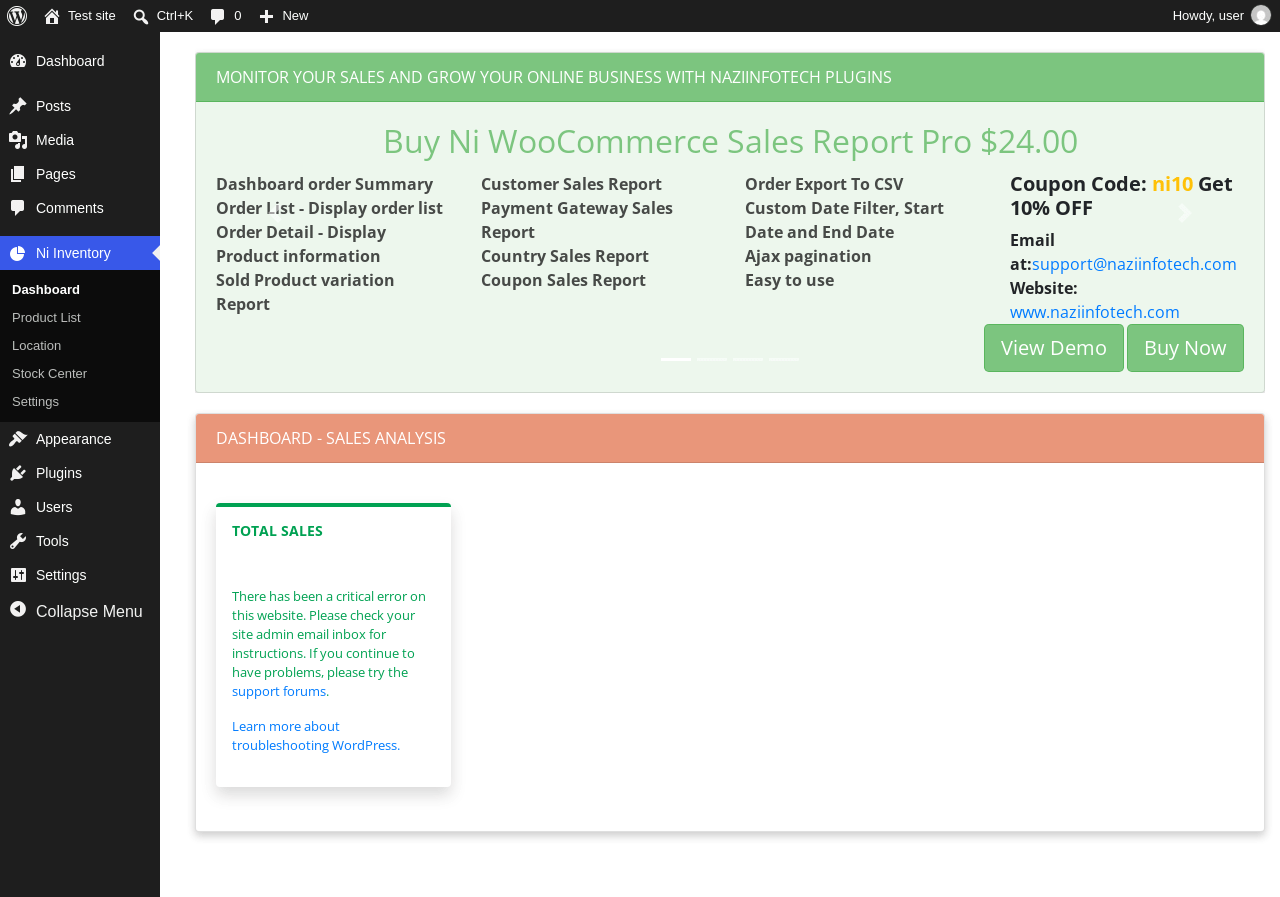Viewport: 1280px width, 897px height.
Task: Click the Dashboard order Summary text
Action: click(324, 184)
